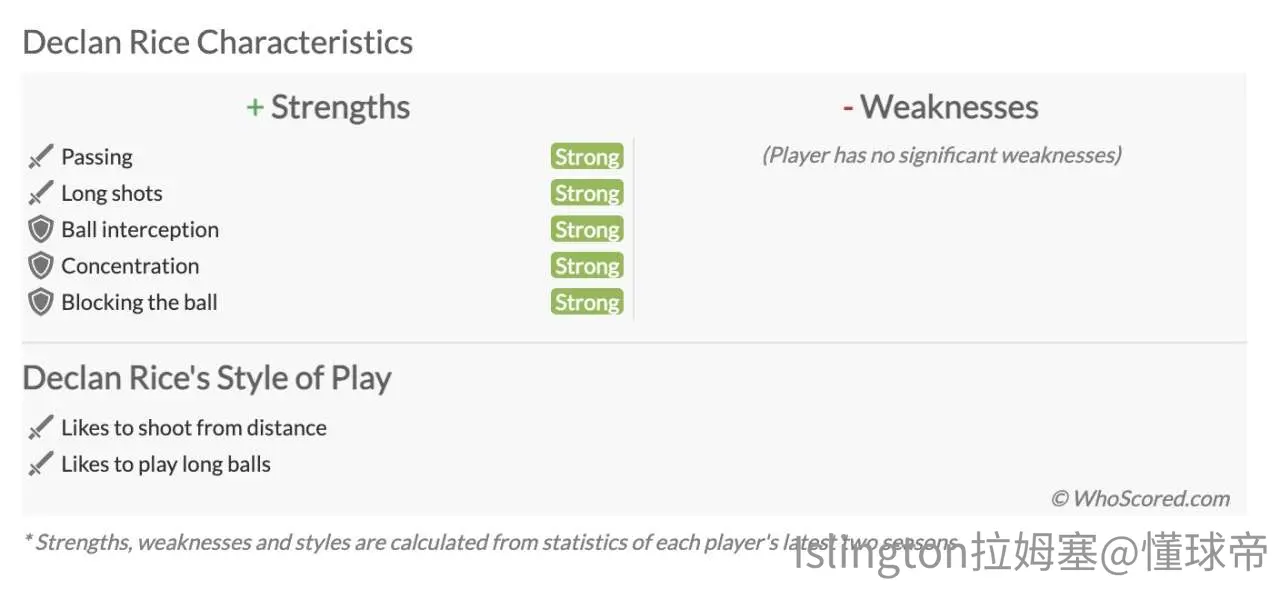Click sword icon beside Likes to shoot from distance
The image size is (1280, 589).
click(40, 428)
